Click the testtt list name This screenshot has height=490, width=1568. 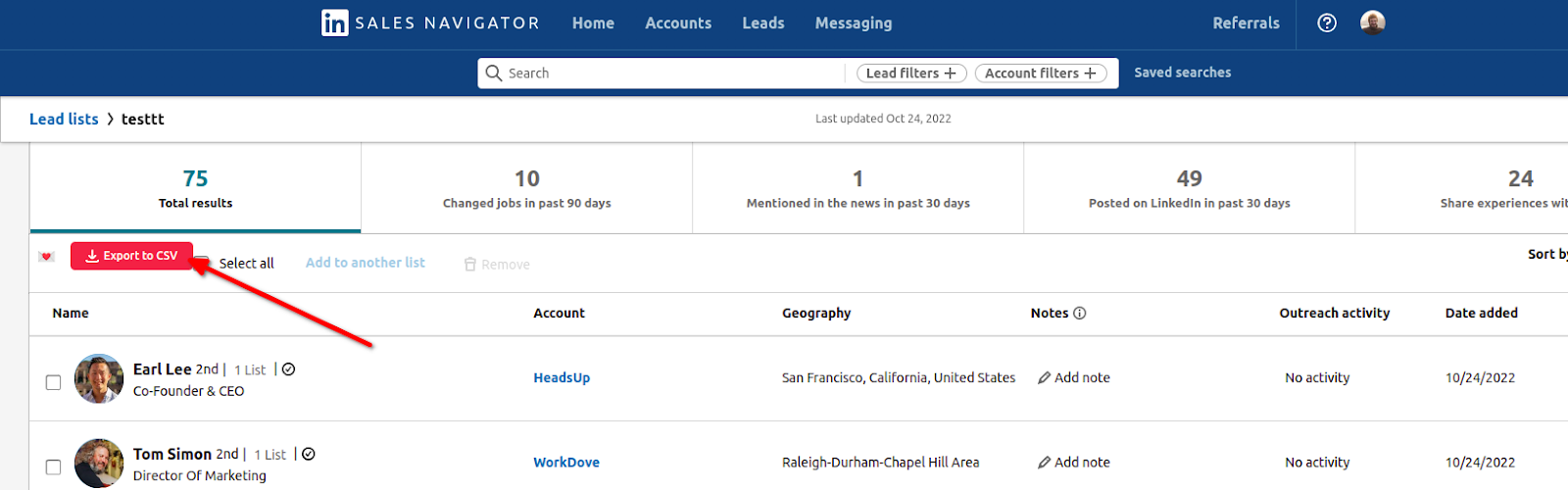(x=143, y=119)
